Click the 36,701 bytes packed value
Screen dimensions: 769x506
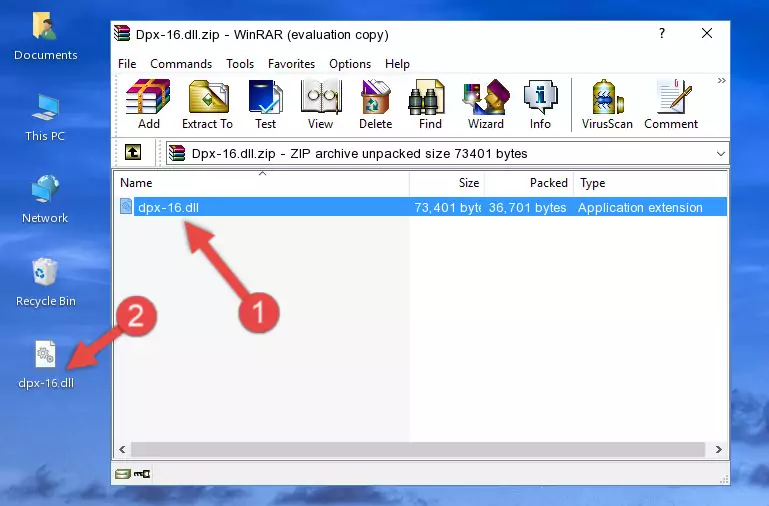[x=527, y=208]
